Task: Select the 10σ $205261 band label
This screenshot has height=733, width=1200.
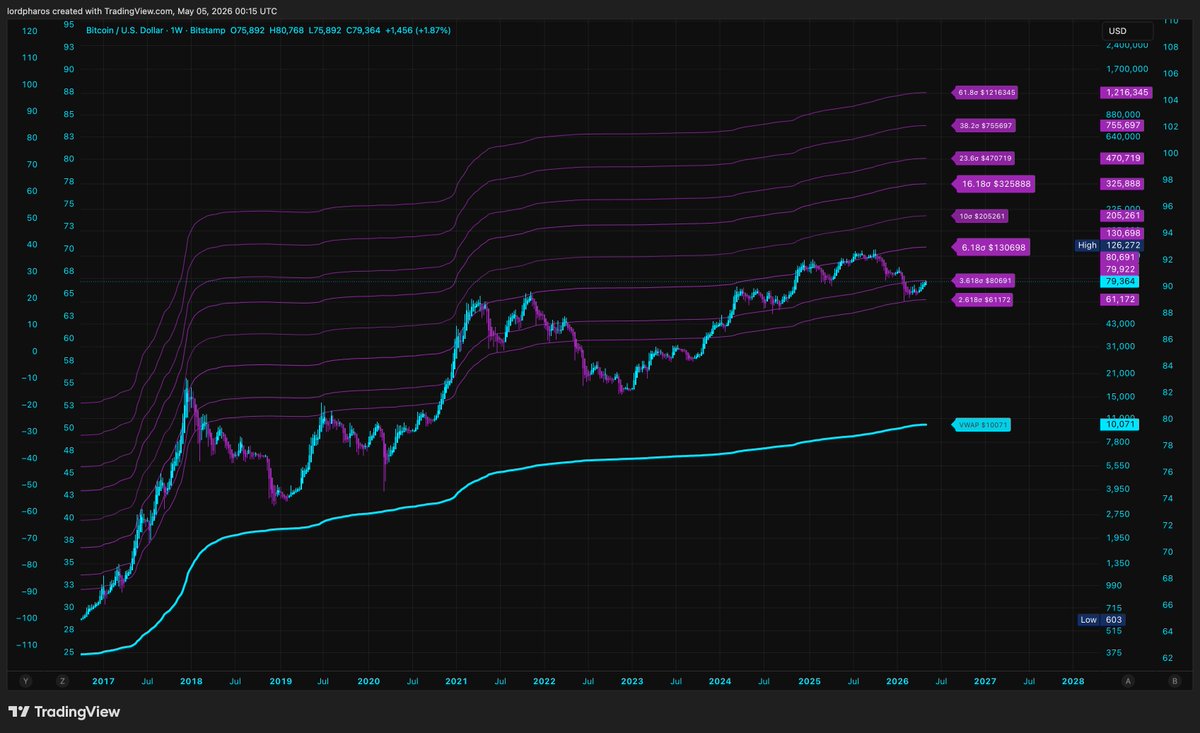Action: (980, 216)
